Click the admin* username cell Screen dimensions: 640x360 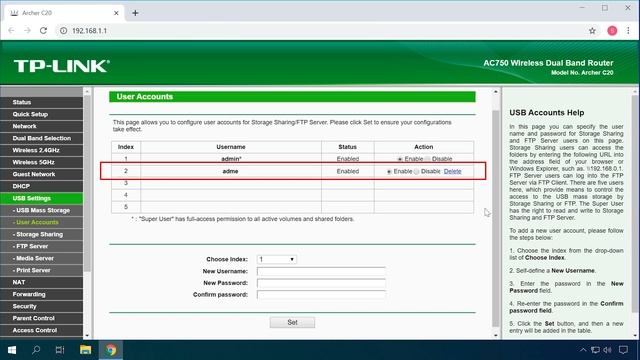click(x=231, y=159)
